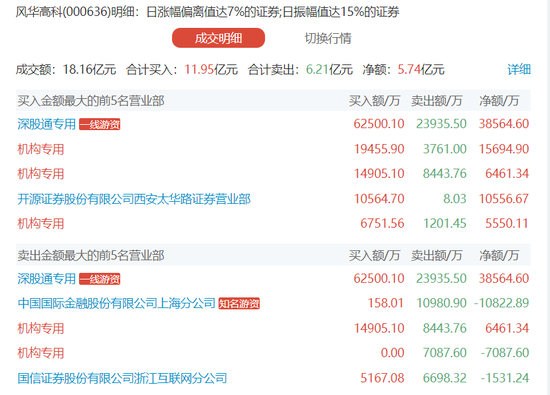
Task: Click buy amount 0.00 in sellers list
Action: pyautogui.click(x=393, y=353)
